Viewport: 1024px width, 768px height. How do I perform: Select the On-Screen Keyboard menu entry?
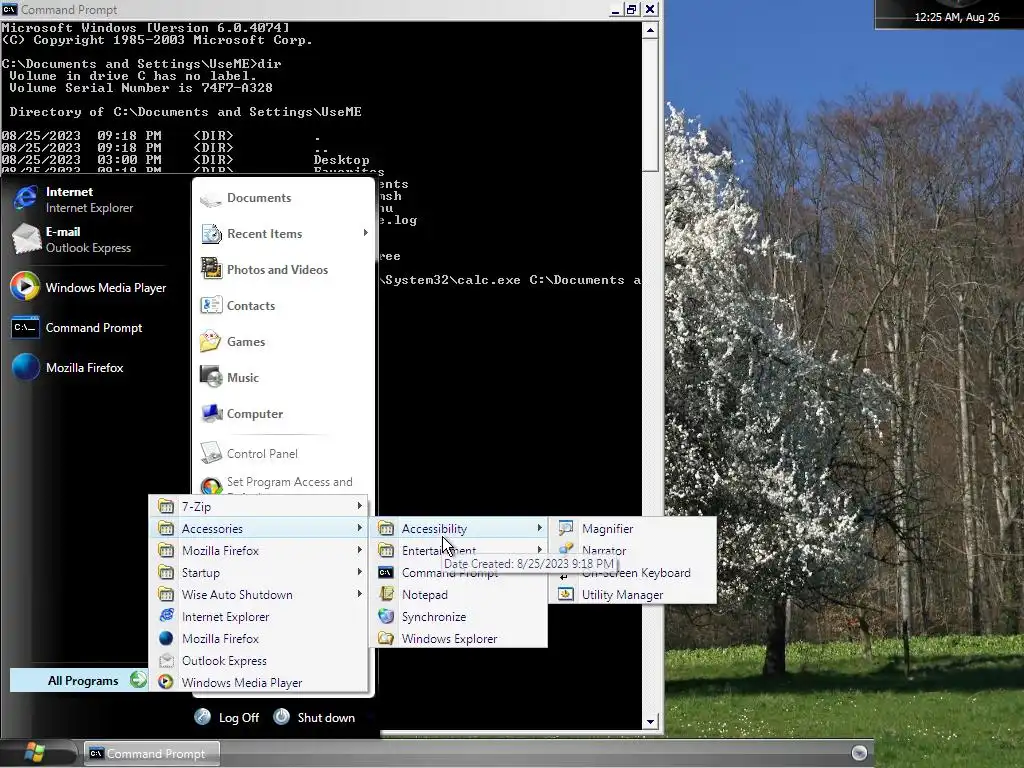(633, 573)
